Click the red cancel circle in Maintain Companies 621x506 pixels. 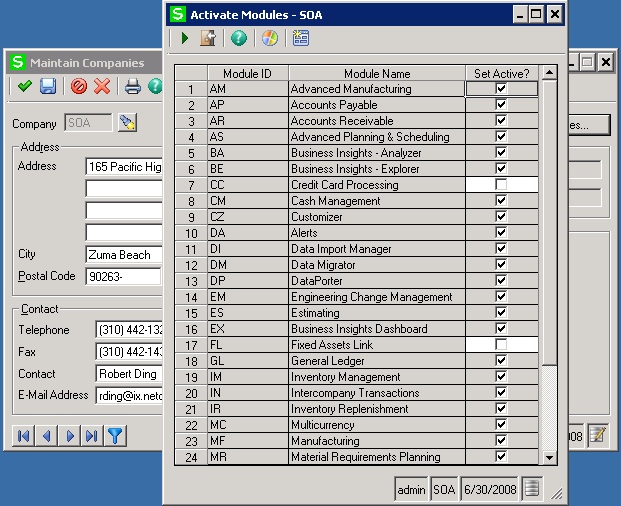79,86
